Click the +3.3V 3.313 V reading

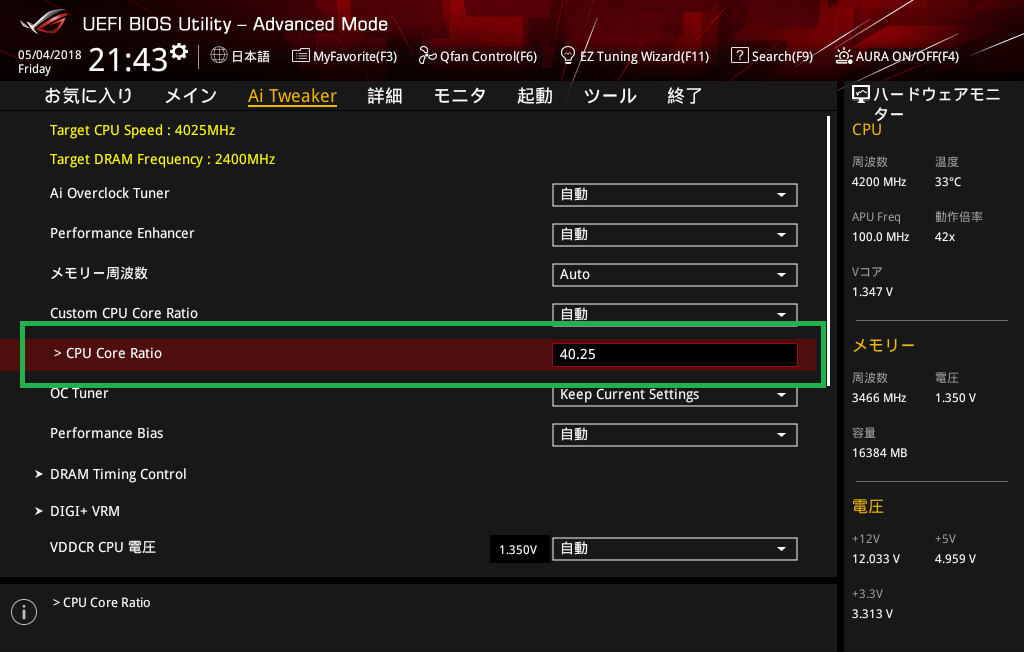[872, 613]
